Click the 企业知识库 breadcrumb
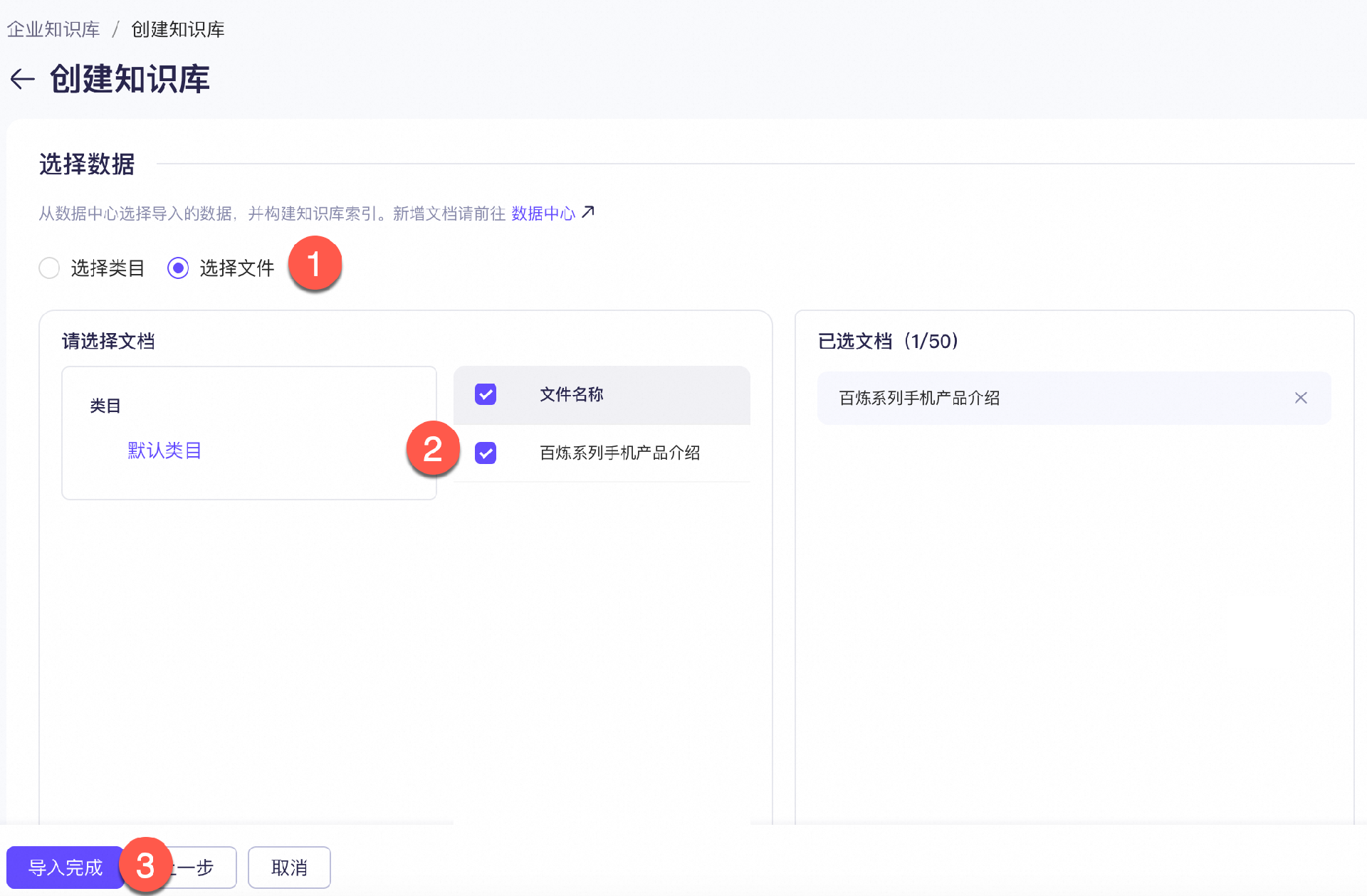 [53, 29]
